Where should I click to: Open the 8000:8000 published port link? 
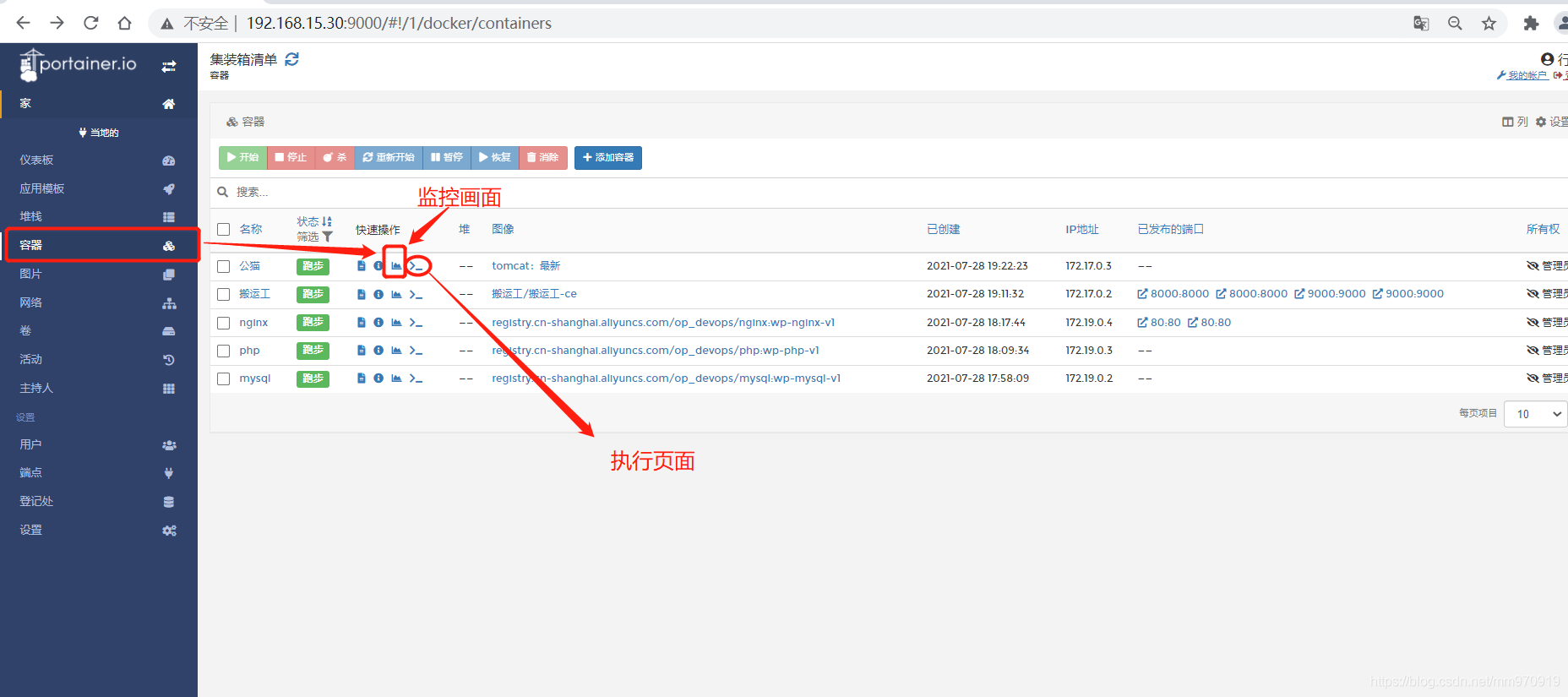[x=1173, y=294]
